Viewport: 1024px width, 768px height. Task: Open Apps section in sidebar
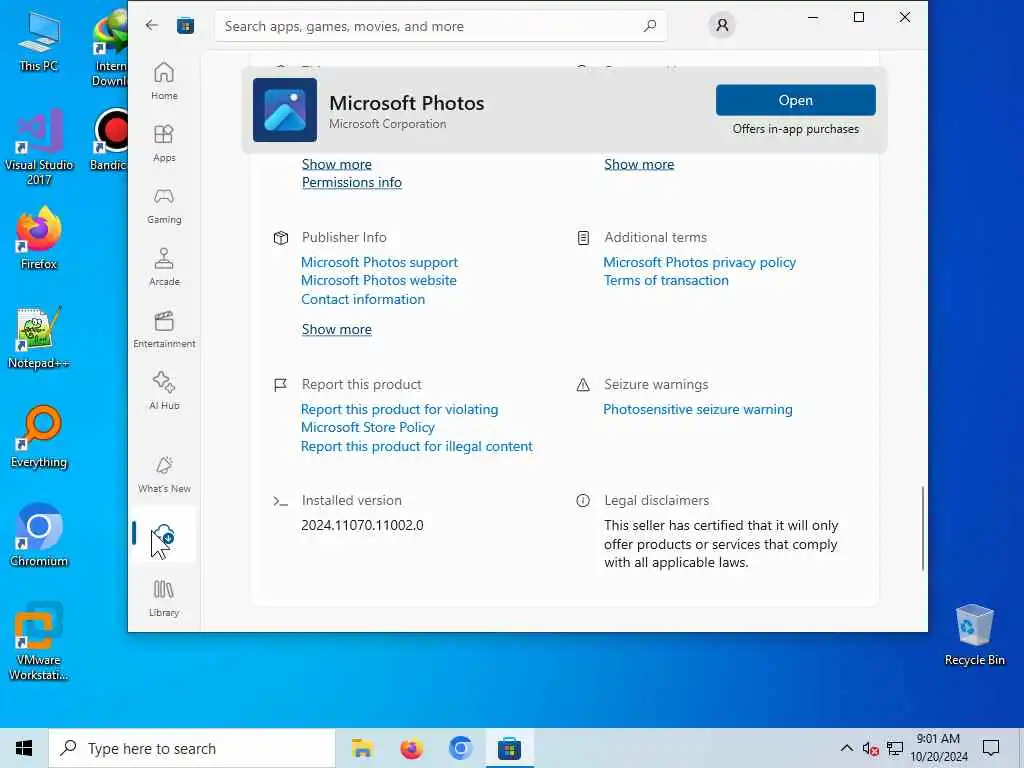point(164,143)
